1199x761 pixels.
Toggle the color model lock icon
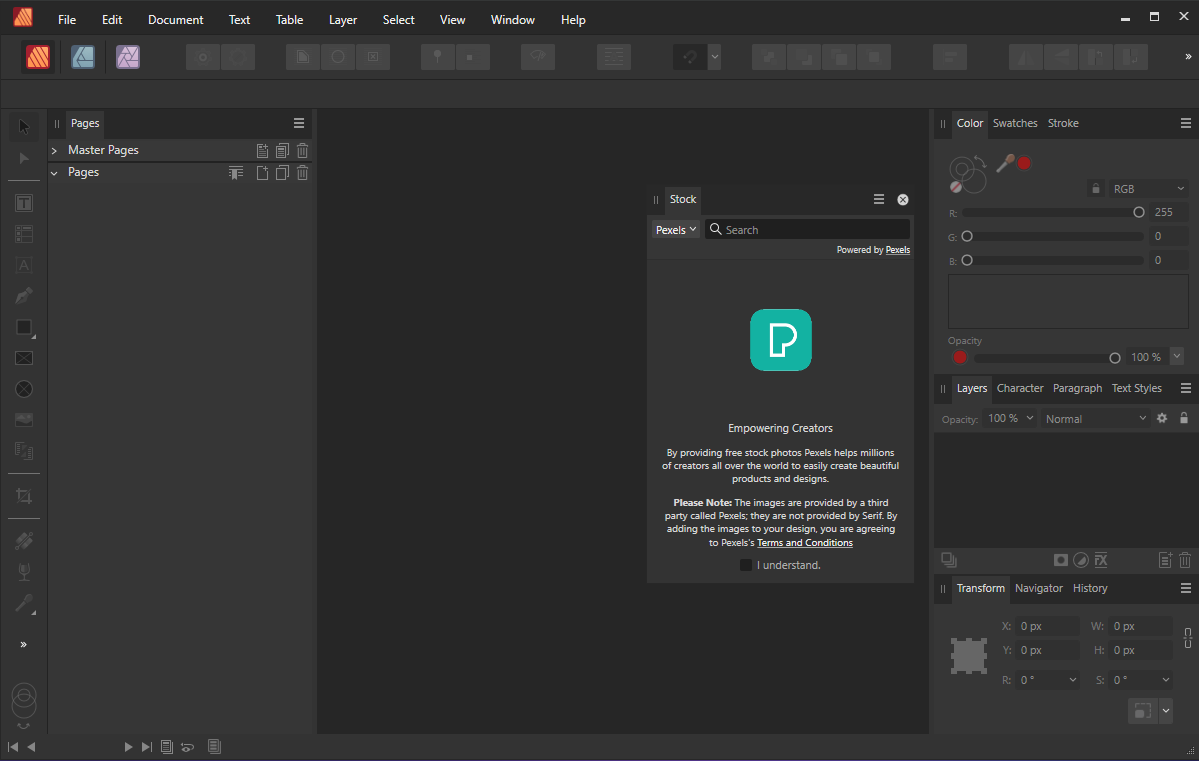pyautogui.click(x=1096, y=188)
